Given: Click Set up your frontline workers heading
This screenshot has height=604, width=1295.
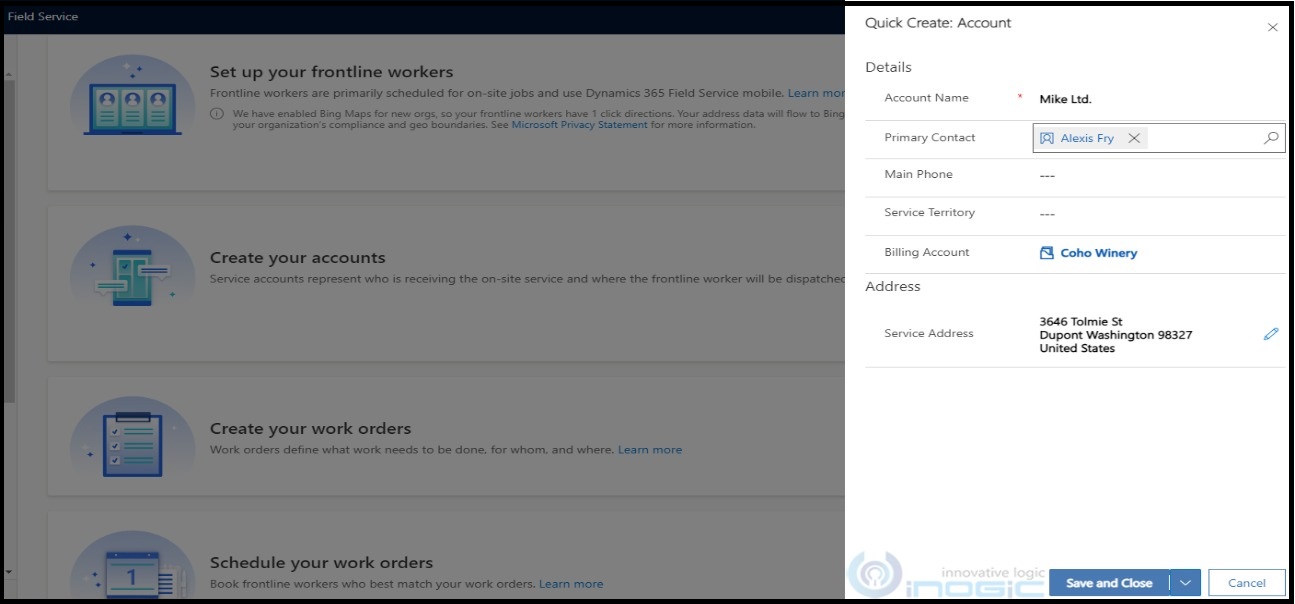Looking at the screenshot, I should pyautogui.click(x=332, y=72).
